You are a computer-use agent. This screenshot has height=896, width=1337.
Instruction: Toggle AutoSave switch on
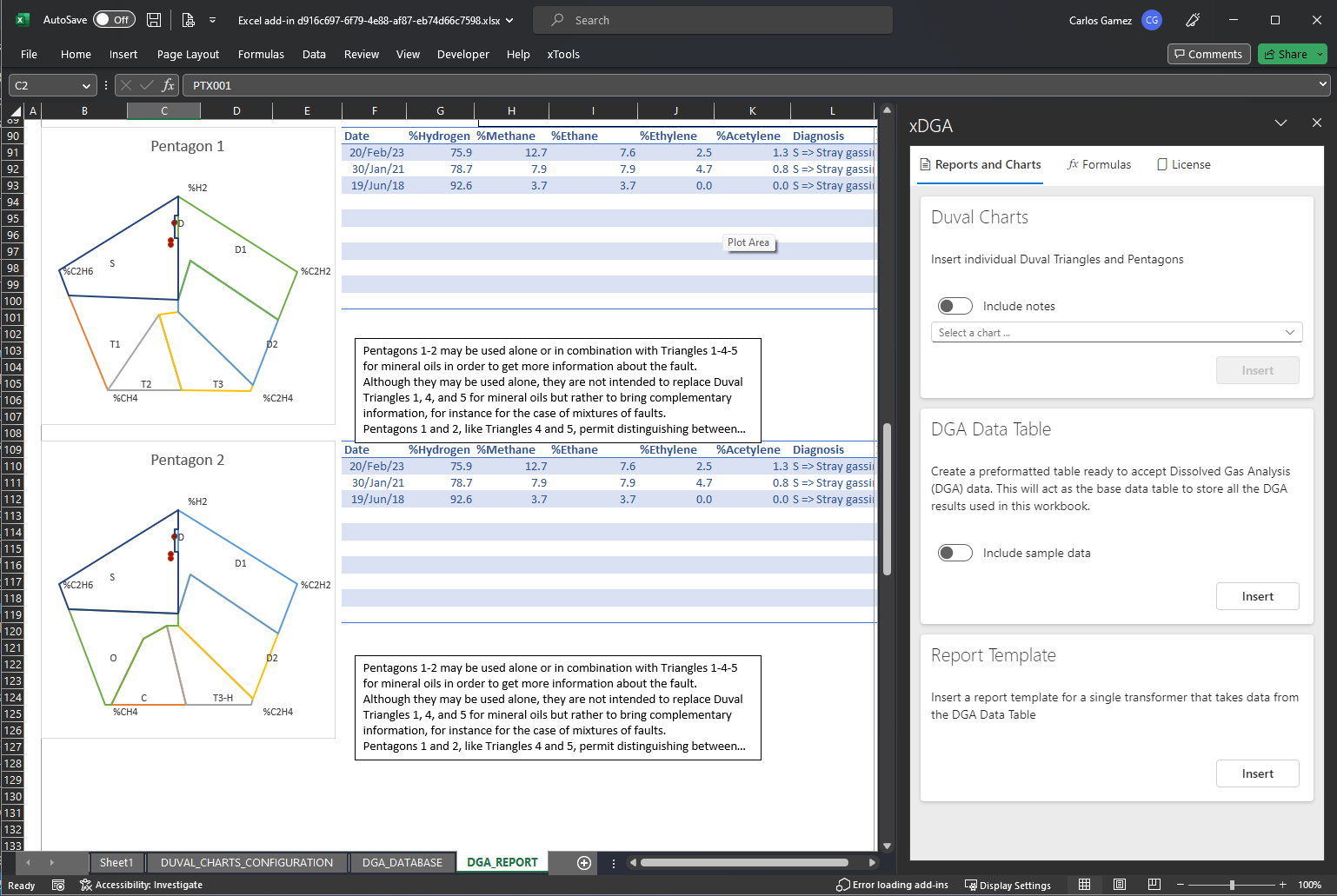click(x=114, y=20)
